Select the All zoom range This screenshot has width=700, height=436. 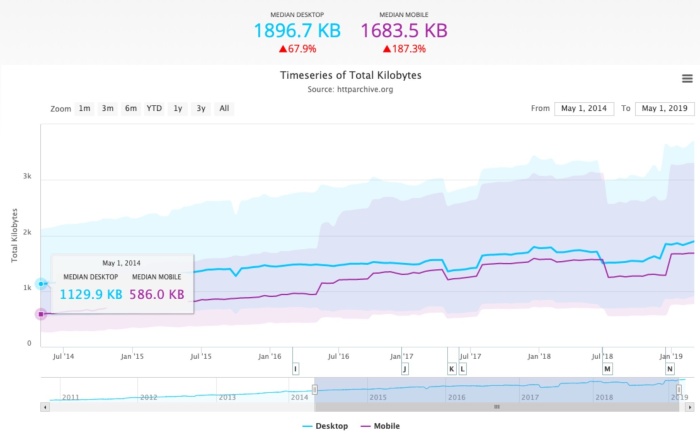224,108
